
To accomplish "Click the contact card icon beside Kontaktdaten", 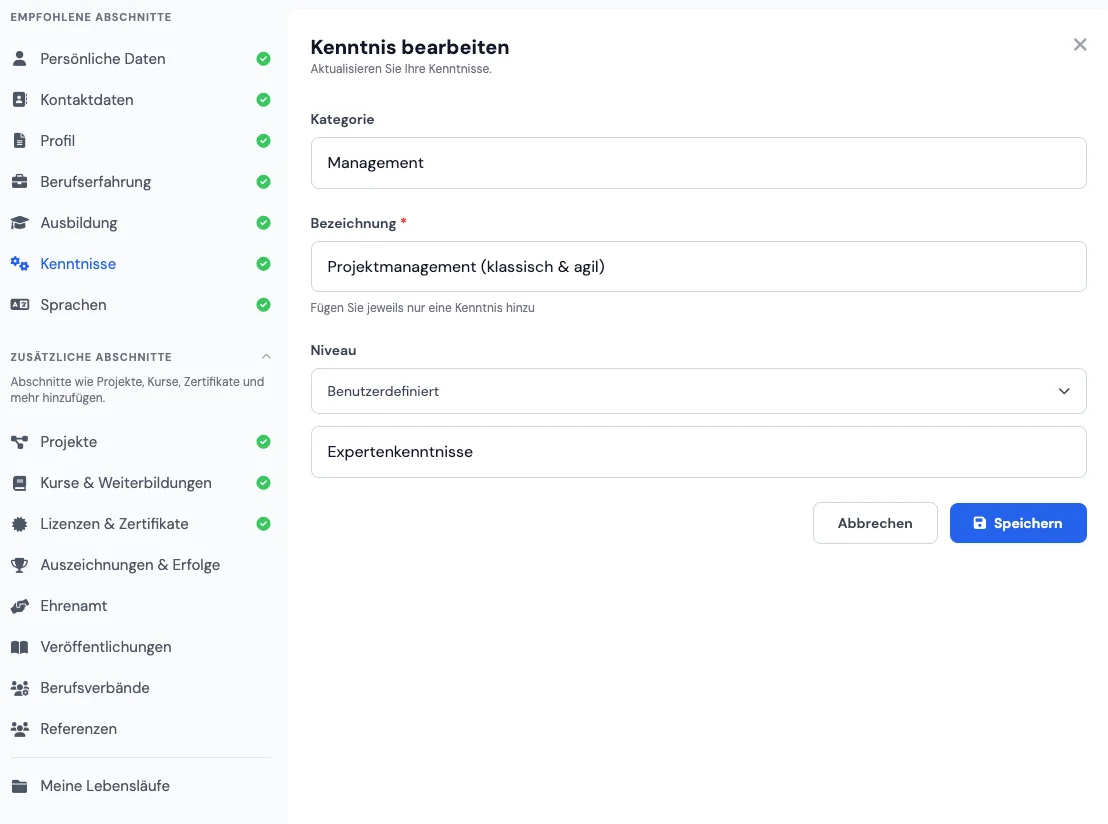I will point(20,100).
